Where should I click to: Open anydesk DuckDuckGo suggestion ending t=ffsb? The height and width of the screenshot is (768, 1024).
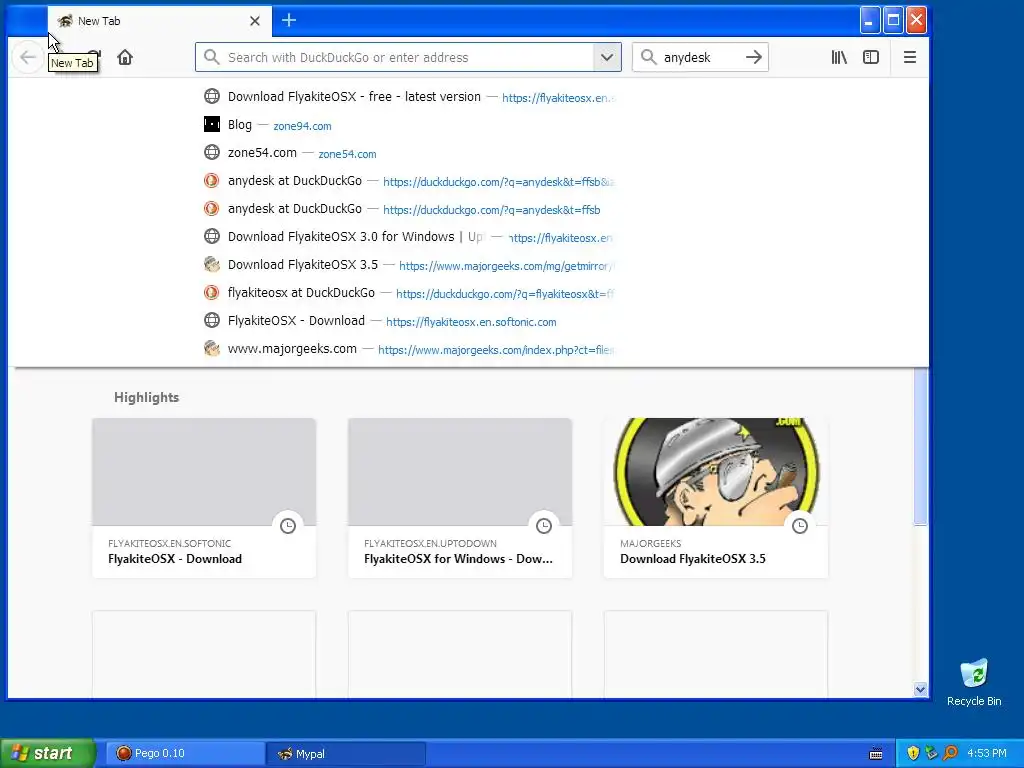pyautogui.click(x=409, y=209)
